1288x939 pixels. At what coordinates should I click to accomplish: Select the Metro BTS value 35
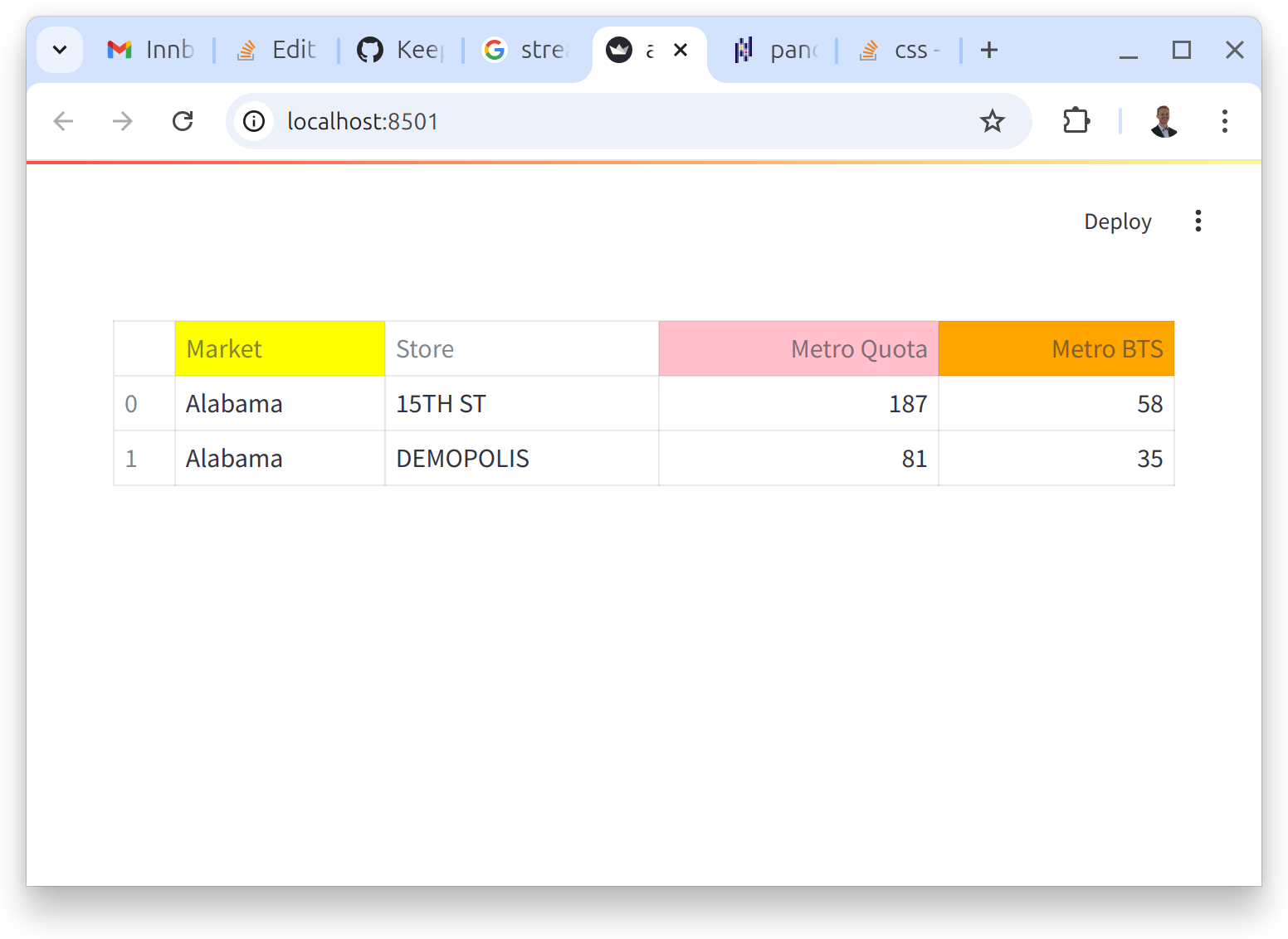tap(1056, 458)
